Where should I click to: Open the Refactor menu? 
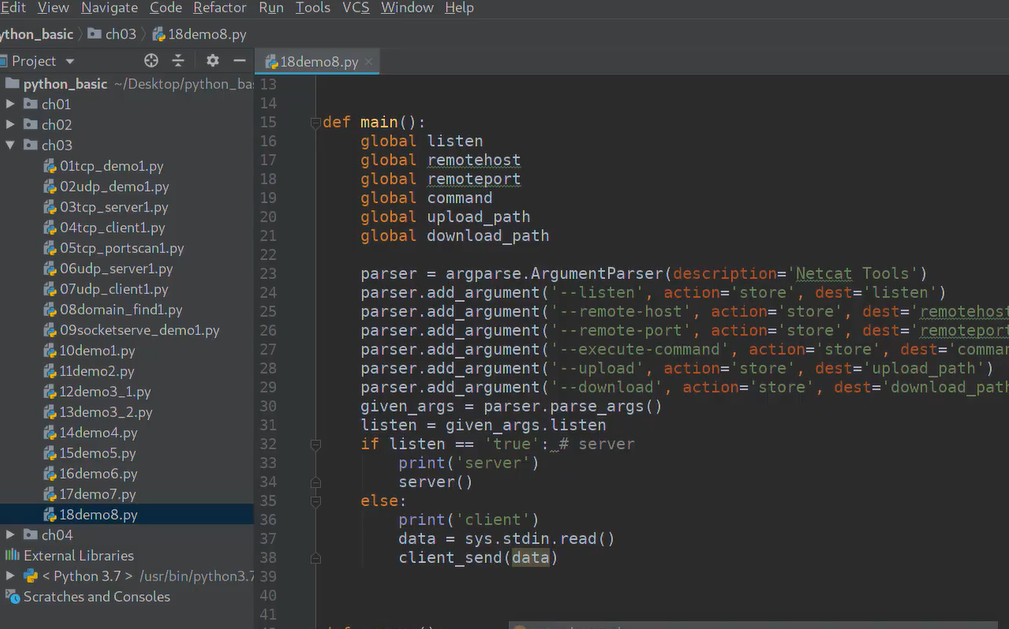tap(219, 8)
